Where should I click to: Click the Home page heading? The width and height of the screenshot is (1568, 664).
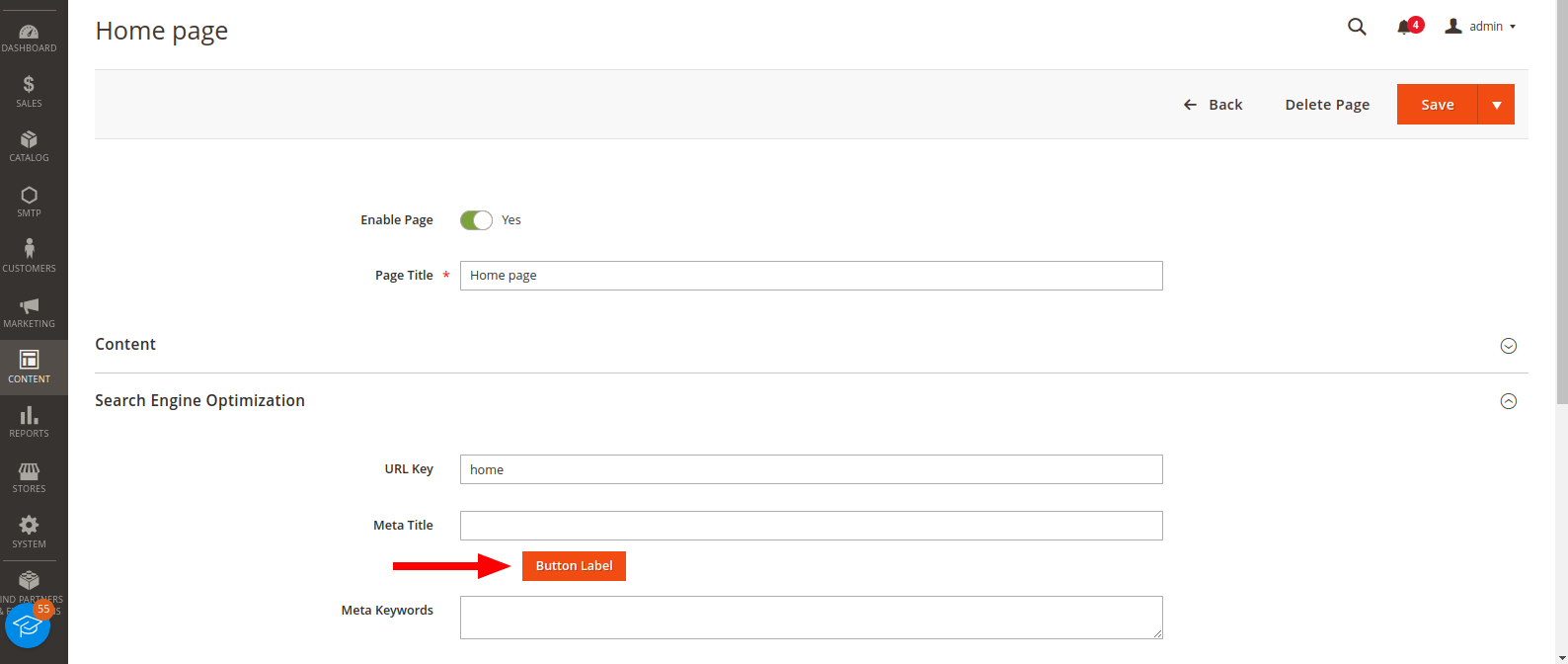pos(162,32)
